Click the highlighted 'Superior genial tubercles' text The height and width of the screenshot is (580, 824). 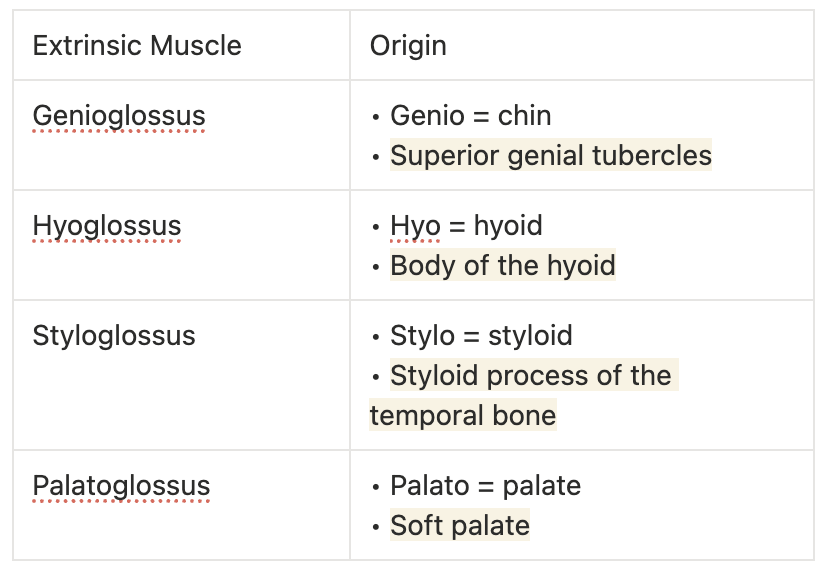(x=551, y=156)
